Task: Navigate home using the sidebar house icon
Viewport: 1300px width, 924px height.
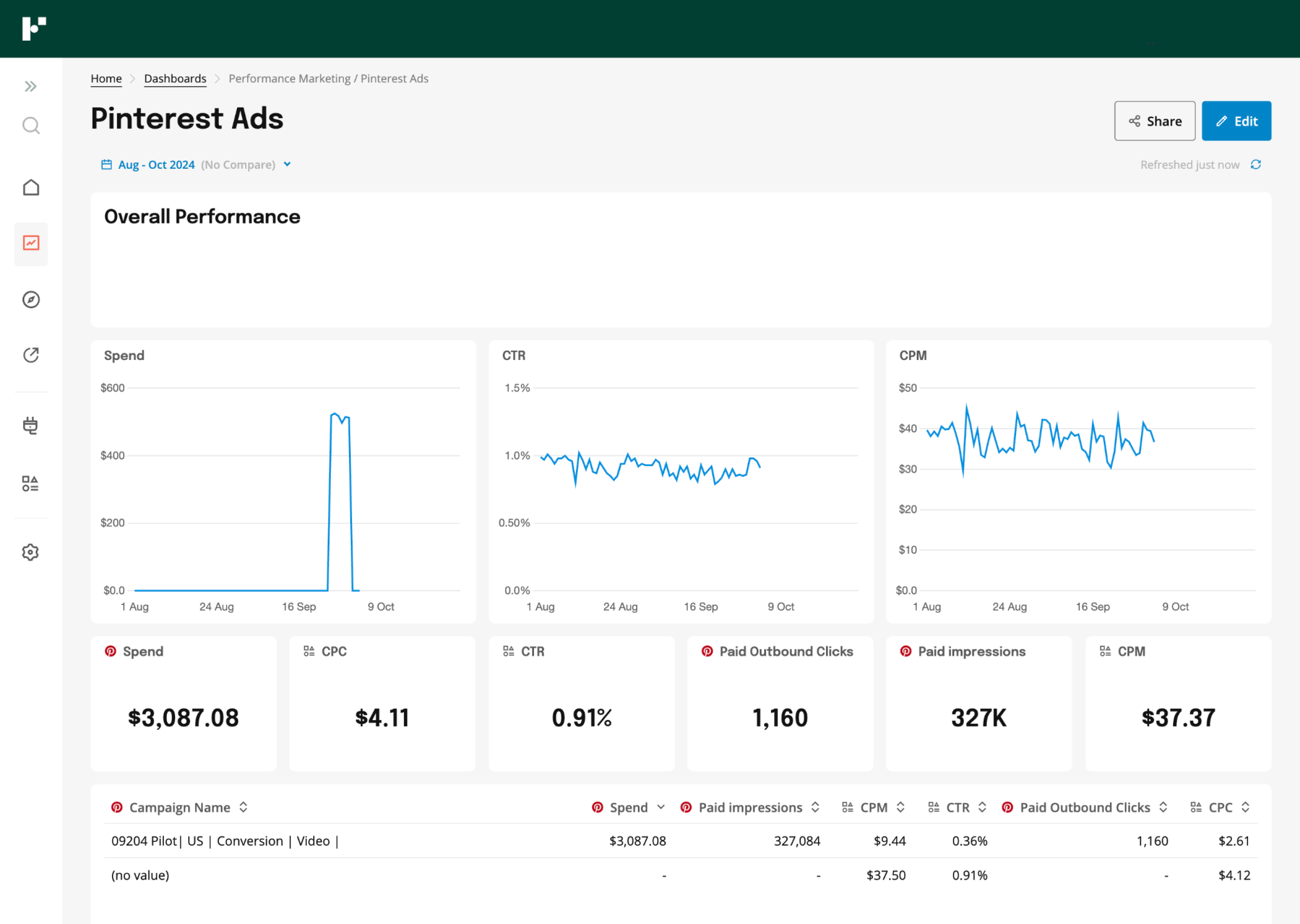Action: (x=31, y=187)
